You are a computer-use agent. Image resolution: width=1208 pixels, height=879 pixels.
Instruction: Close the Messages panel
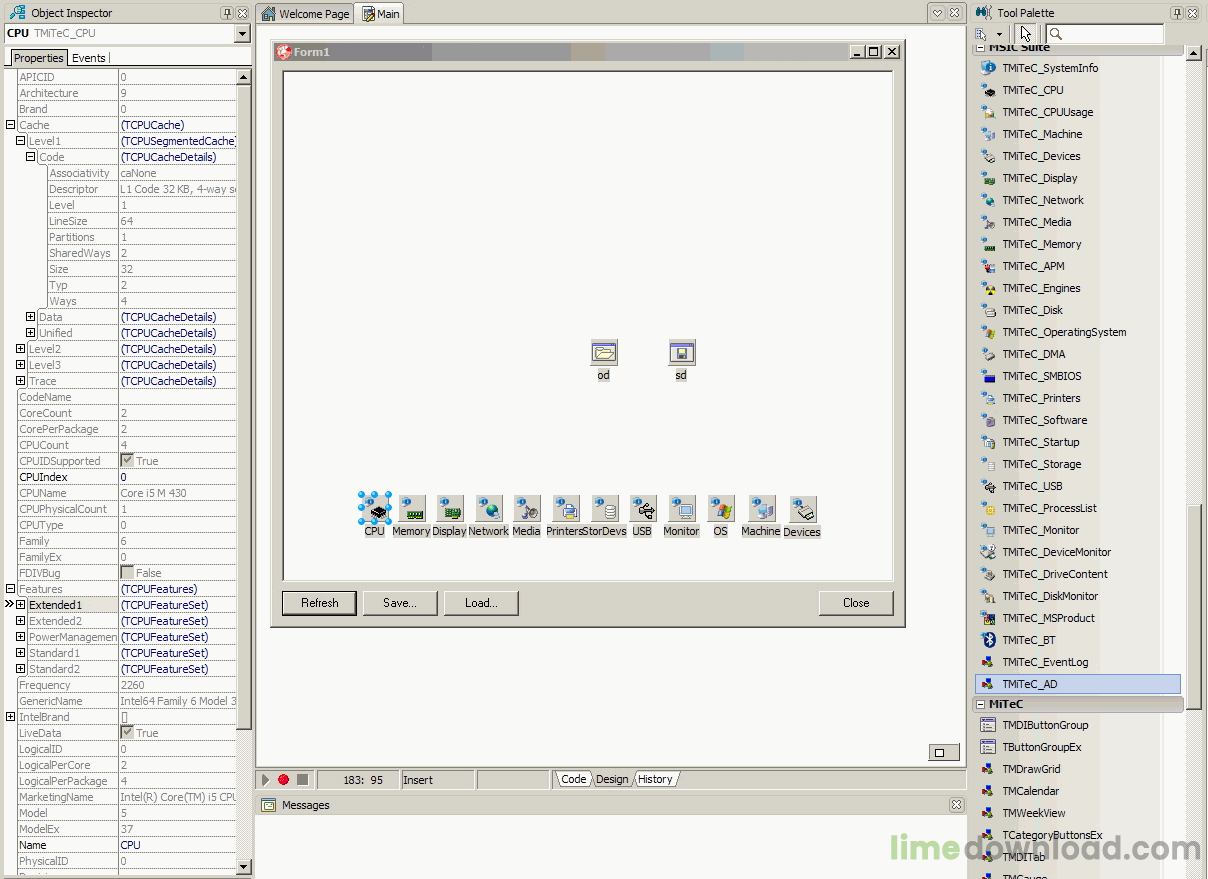tap(956, 805)
